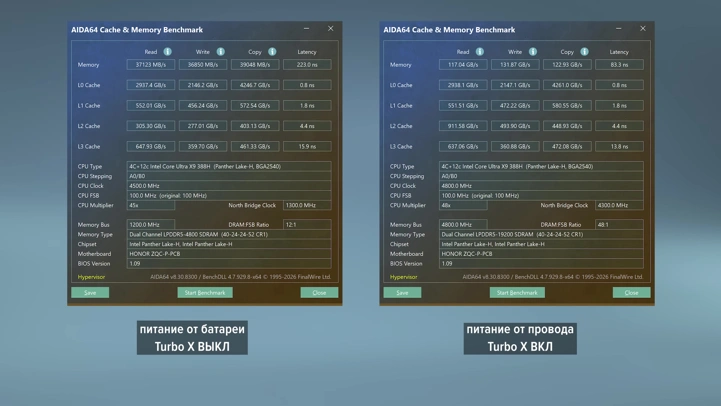This screenshot has height=406, width=721.
Task: Click Copy info icon in left AIDA64 window
Action: pyautogui.click(x=272, y=51)
